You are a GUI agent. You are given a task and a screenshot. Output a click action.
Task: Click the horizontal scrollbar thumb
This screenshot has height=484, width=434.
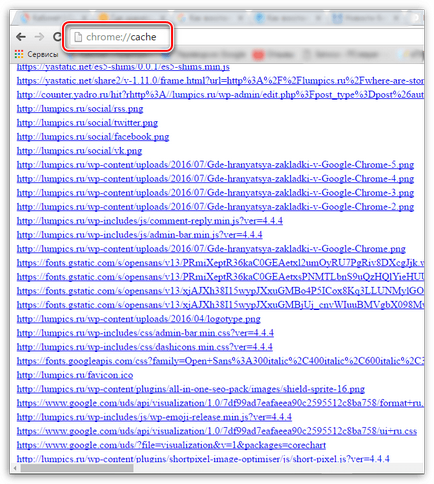click(x=77, y=468)
